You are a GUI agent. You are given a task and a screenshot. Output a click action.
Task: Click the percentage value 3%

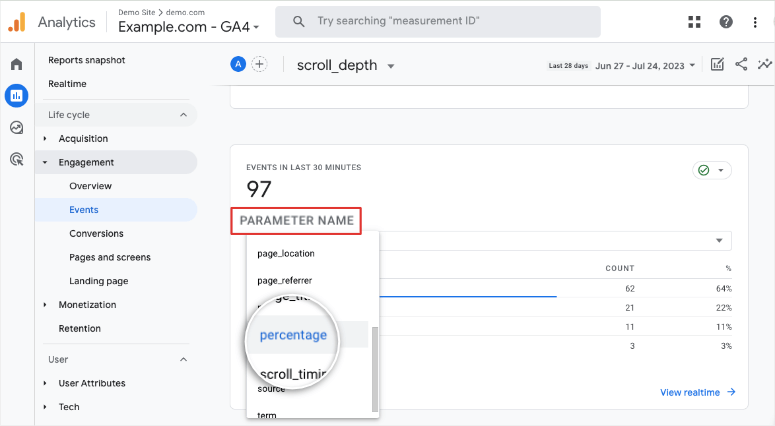(x=726, y=346)
